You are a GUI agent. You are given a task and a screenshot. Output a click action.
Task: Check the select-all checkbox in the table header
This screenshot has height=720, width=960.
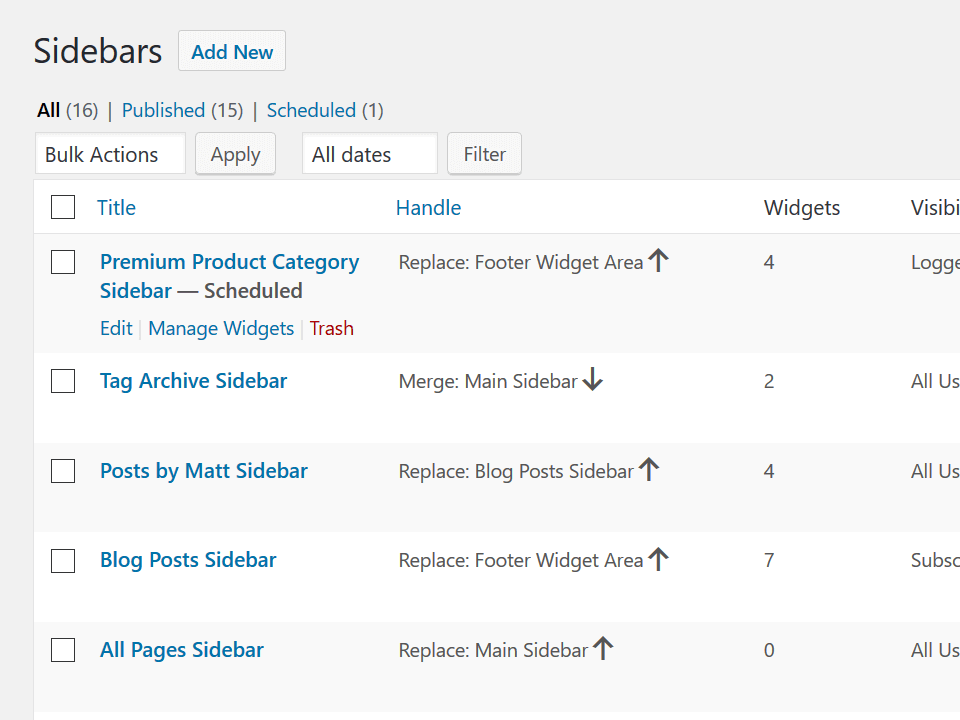(x=62, y=207)
